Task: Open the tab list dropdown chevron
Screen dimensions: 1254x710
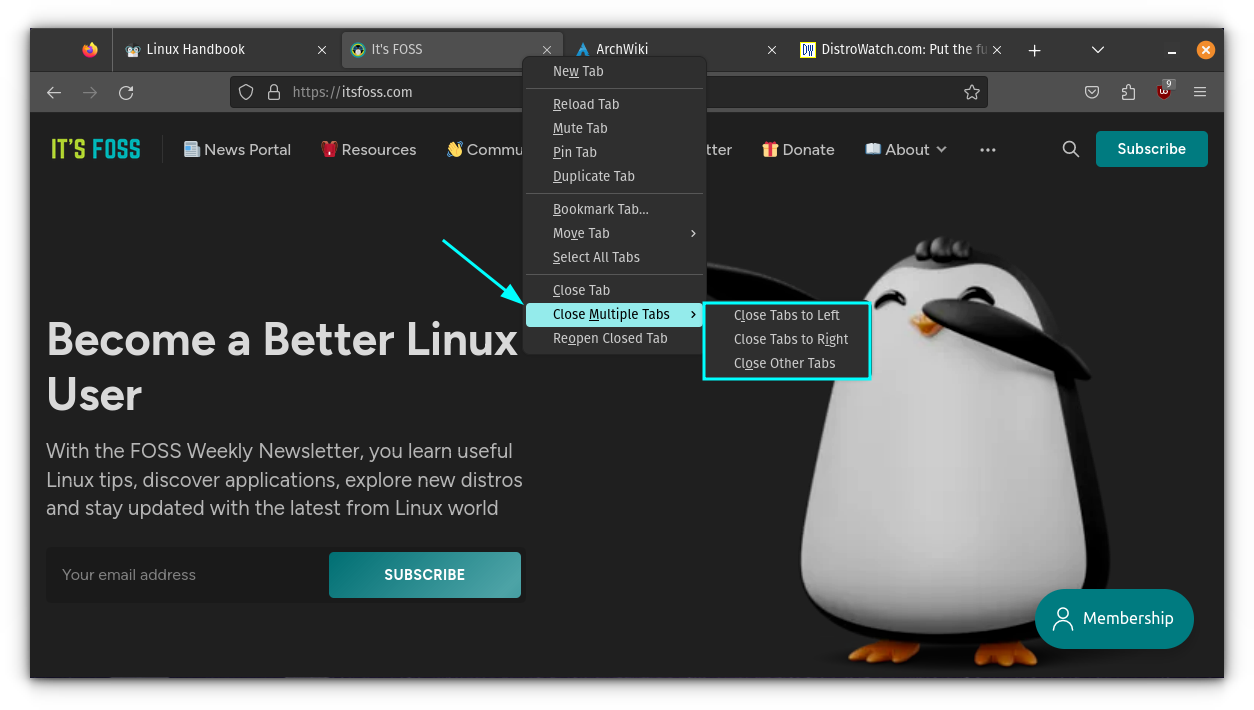Action: pos(1097,49)
